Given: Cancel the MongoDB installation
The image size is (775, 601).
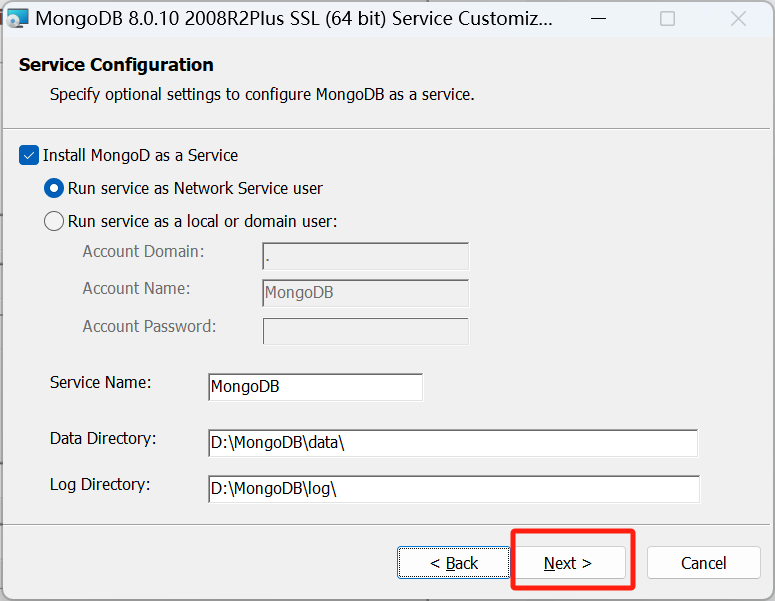Looking at the screenshot, I should coord(703,562).
